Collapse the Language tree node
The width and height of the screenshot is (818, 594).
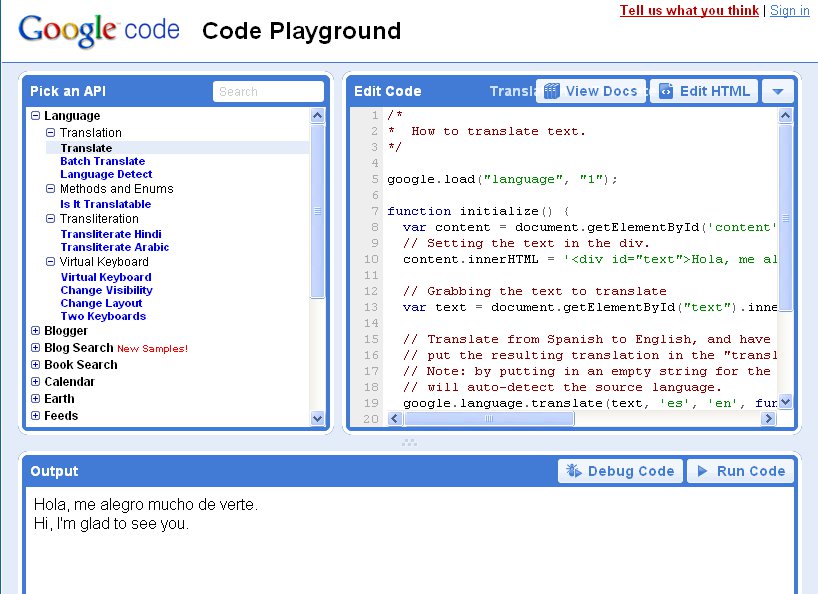click(x=35, y=115)
